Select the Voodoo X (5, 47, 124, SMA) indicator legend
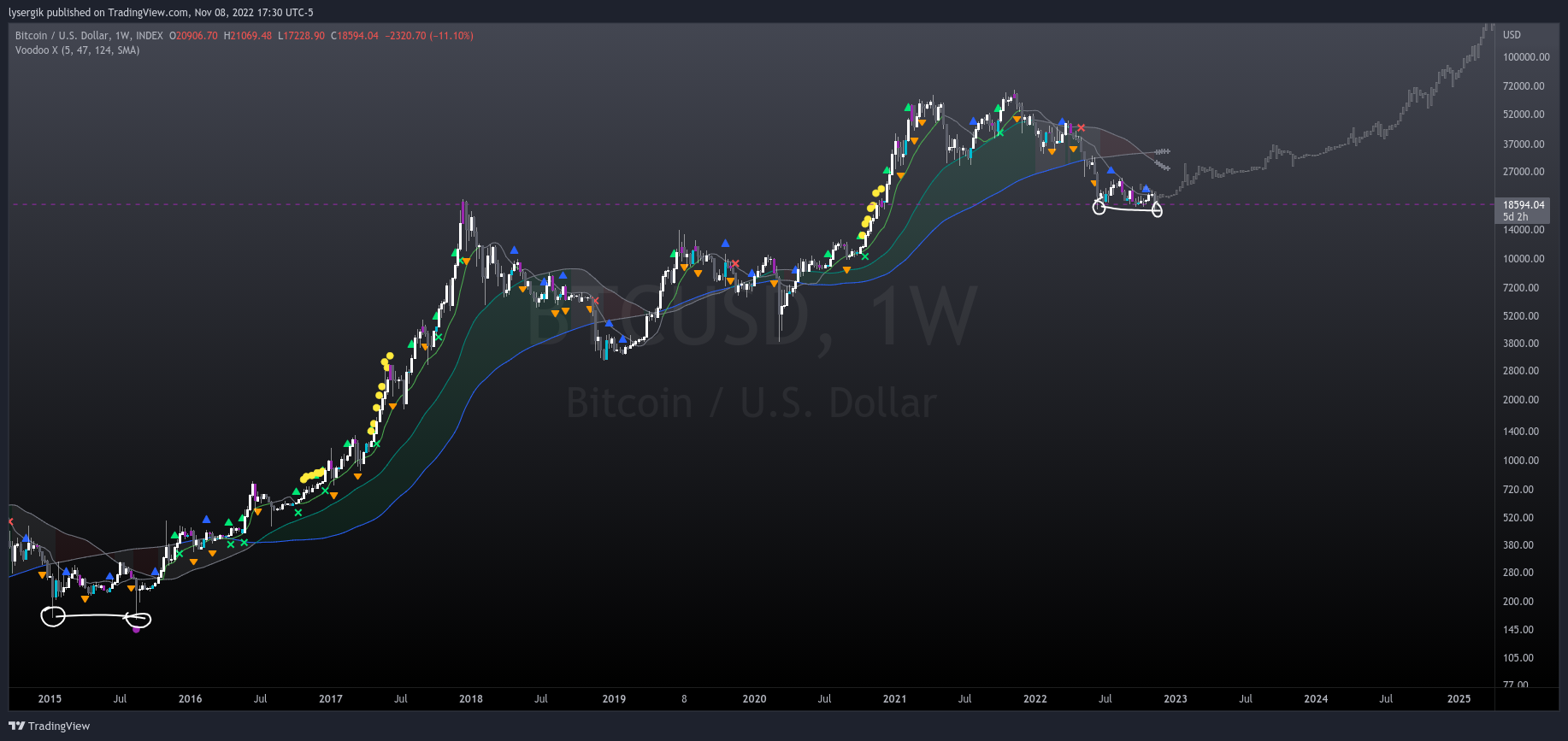 coord(77,50)
